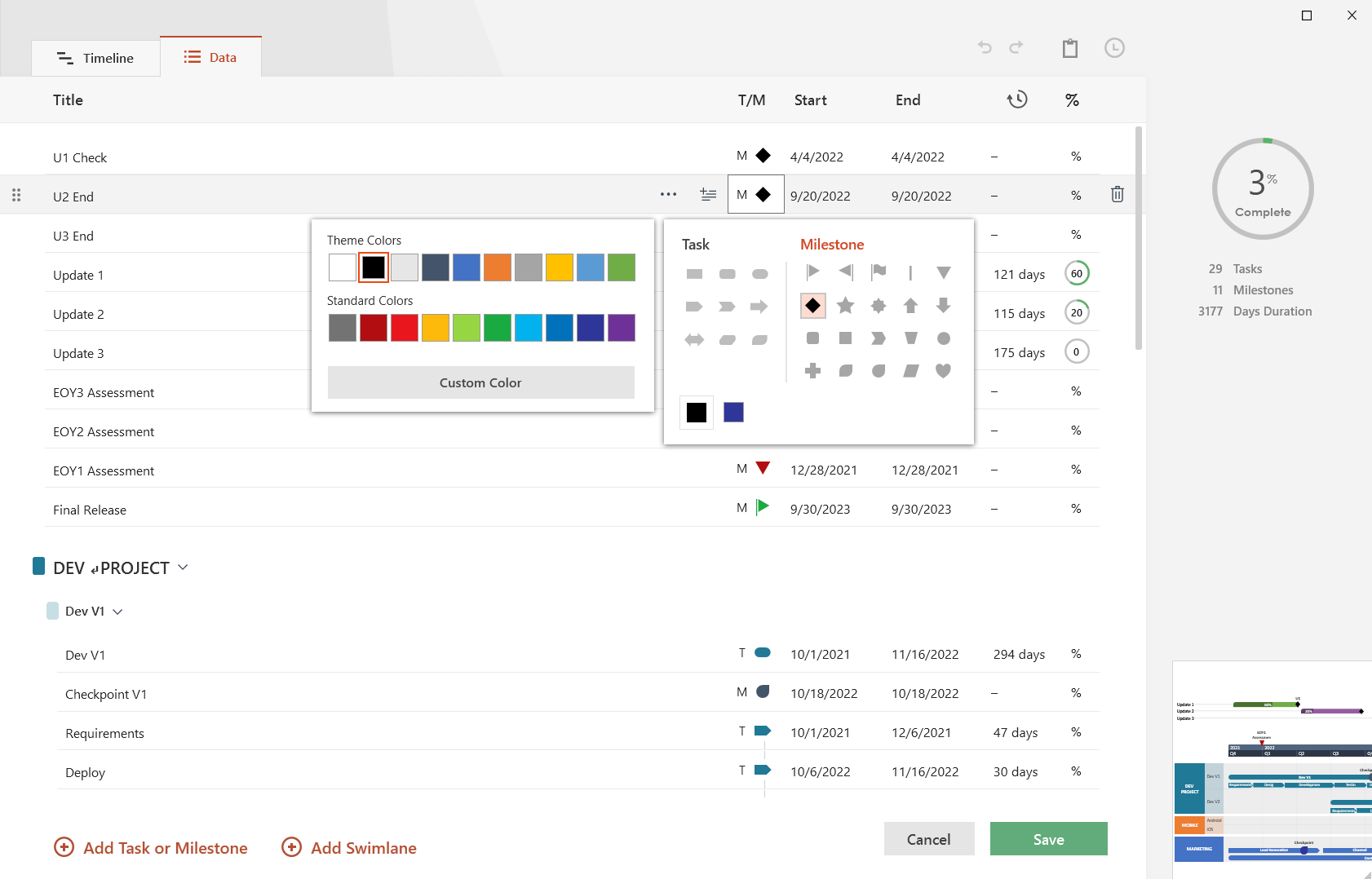The image size is (1372, 879).
Task: Toggle U2 End between Task and Milestone
Action: tap(755, 194)
